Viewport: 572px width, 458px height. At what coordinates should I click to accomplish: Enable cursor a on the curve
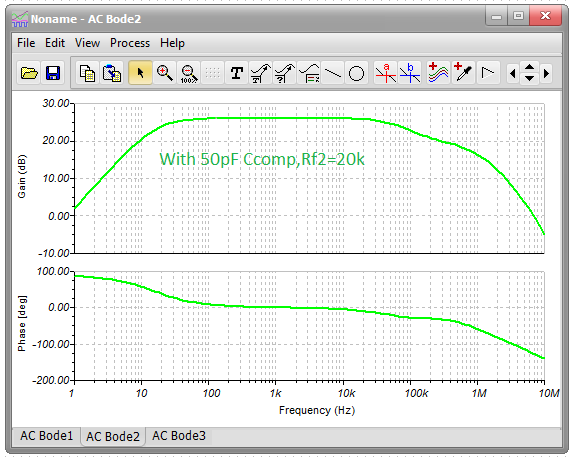386,73
